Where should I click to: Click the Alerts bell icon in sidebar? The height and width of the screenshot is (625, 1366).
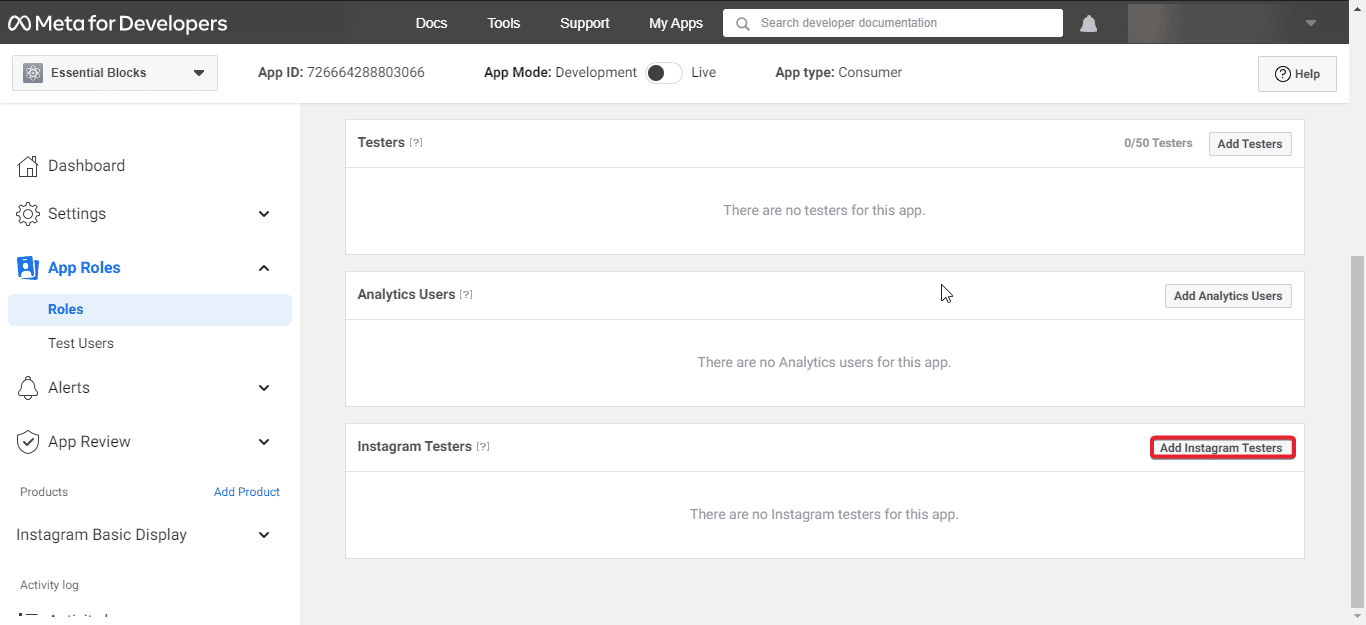[x=28, y=388]
